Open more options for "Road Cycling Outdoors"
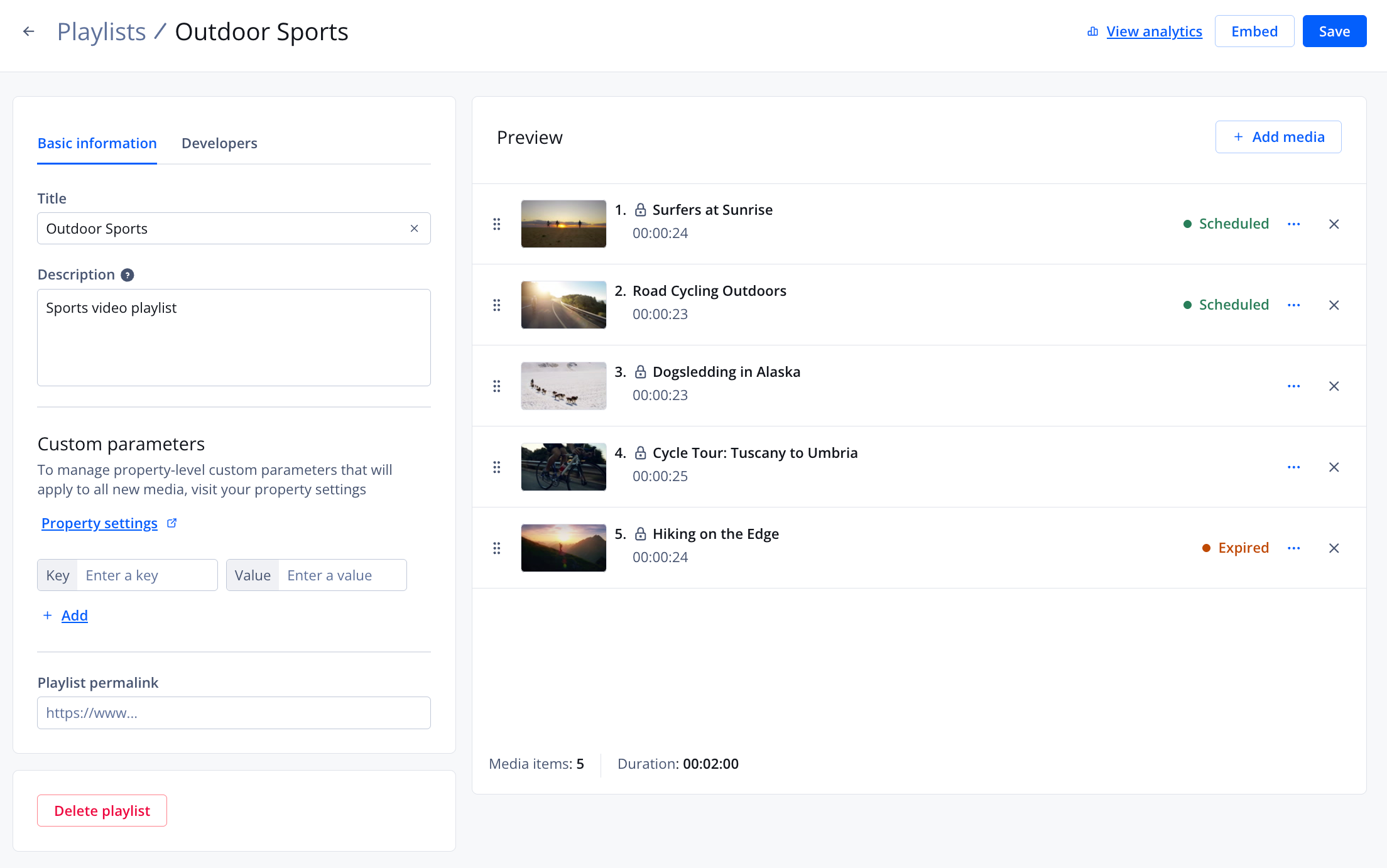Image resolution: width=1387 pixels, height=868 pixels. click(x=1294, y=305)
